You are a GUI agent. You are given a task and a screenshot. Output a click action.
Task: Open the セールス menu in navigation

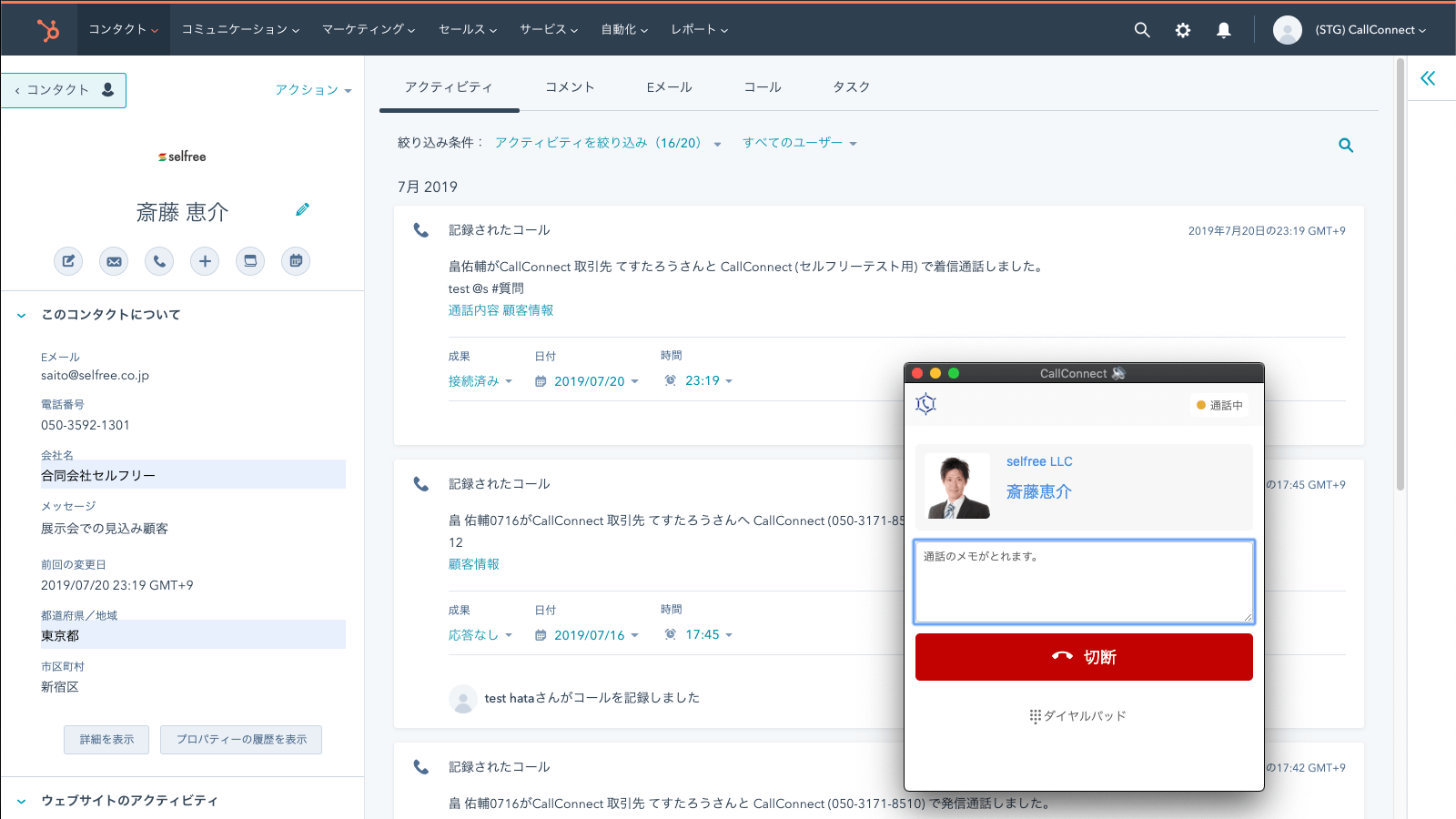tap(467, 30)
